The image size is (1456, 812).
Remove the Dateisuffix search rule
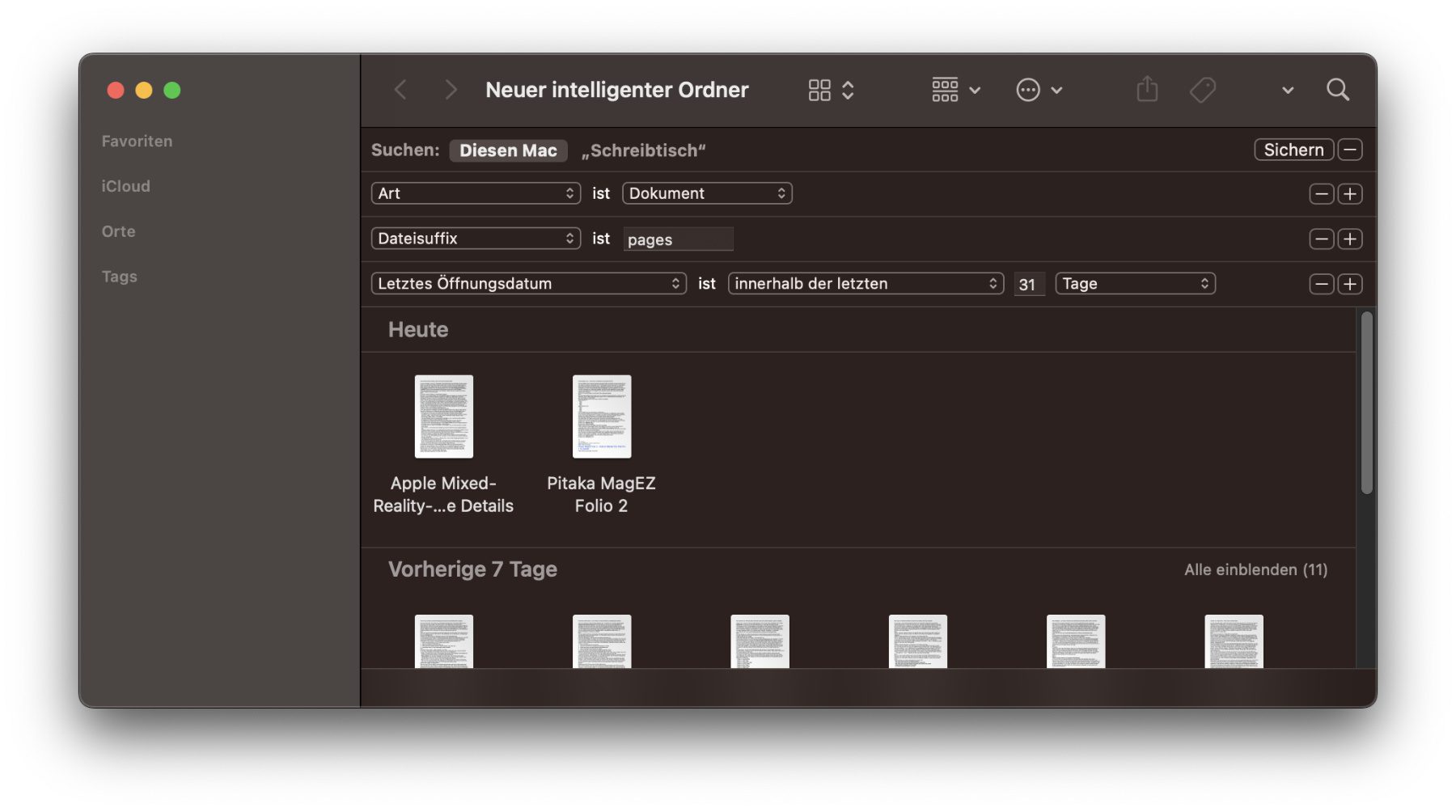(1321, 239)
